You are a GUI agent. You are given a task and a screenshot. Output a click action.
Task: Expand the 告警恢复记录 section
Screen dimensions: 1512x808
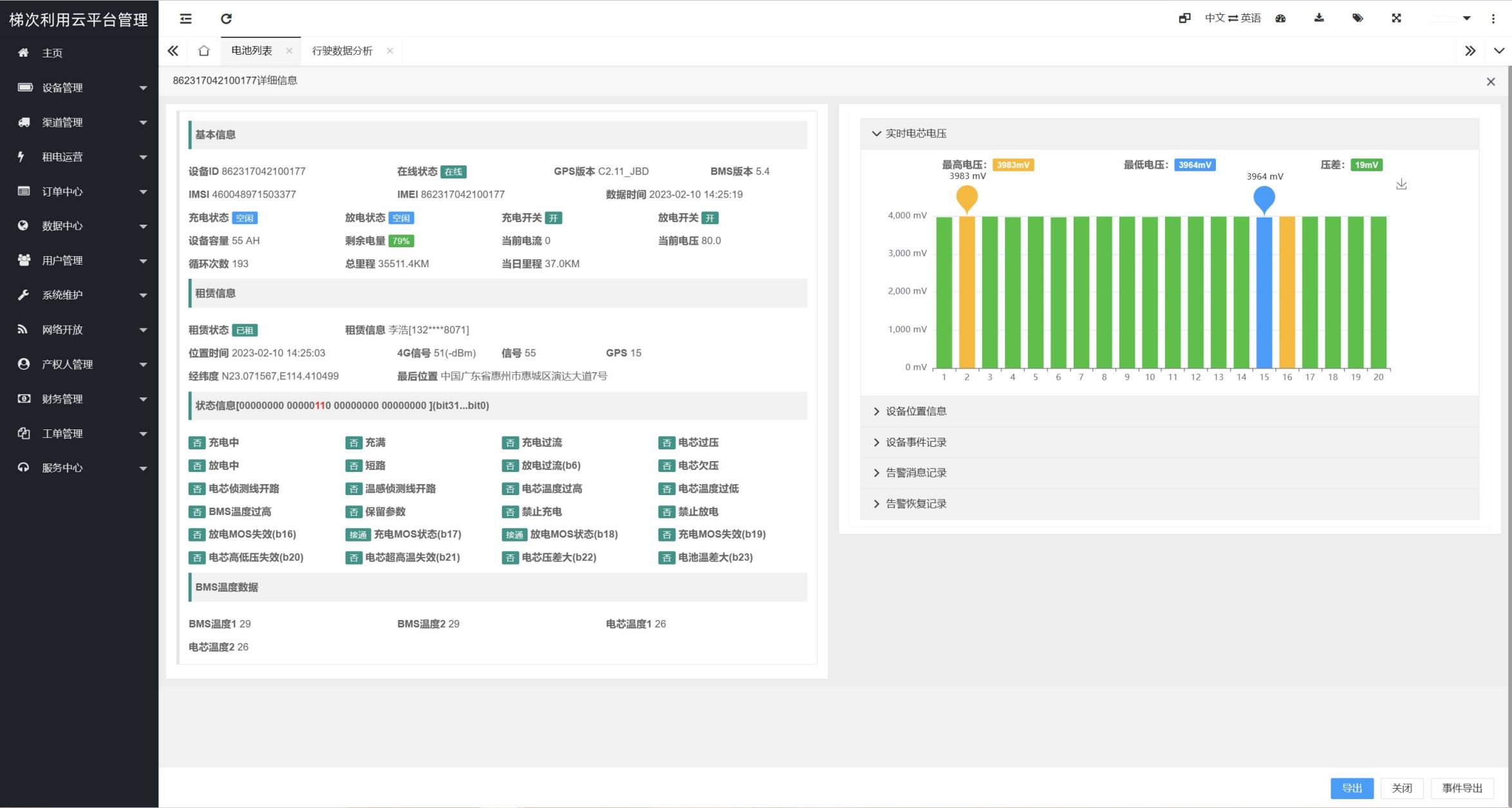coord(1170,504)
